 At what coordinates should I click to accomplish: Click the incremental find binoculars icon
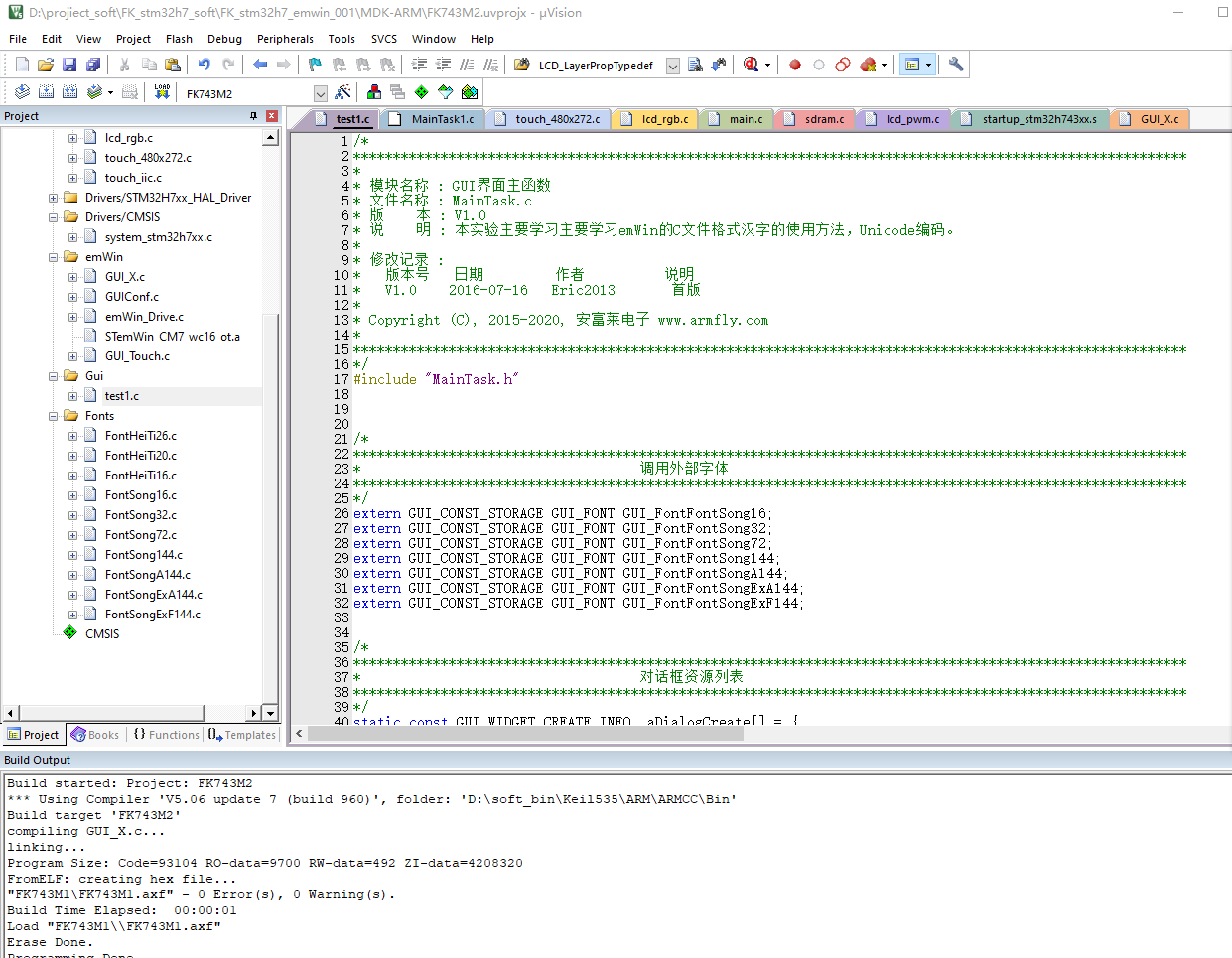pyautogui.click(x=719, y=65)
